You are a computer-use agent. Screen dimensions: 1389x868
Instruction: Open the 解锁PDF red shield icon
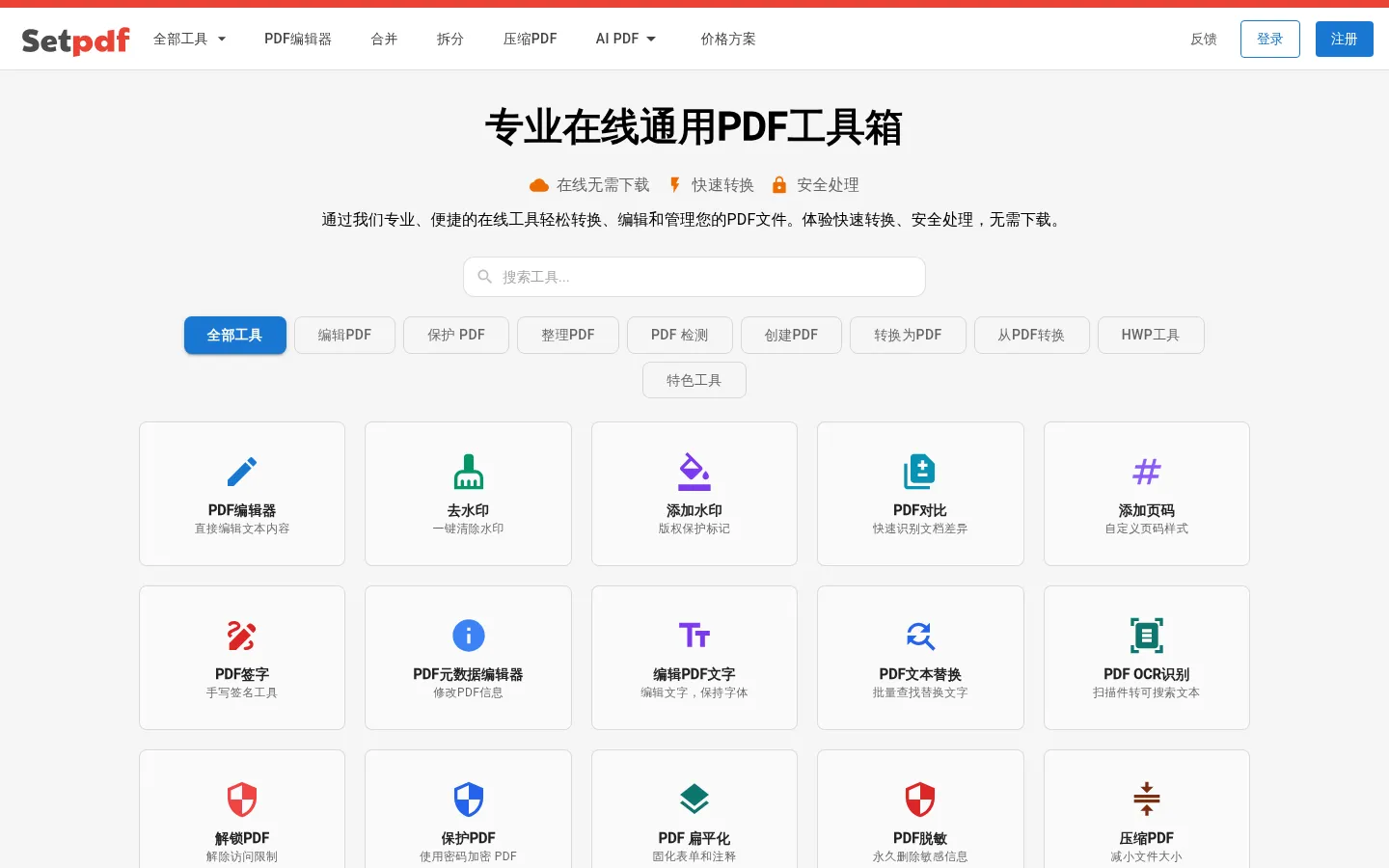(242, 800)
